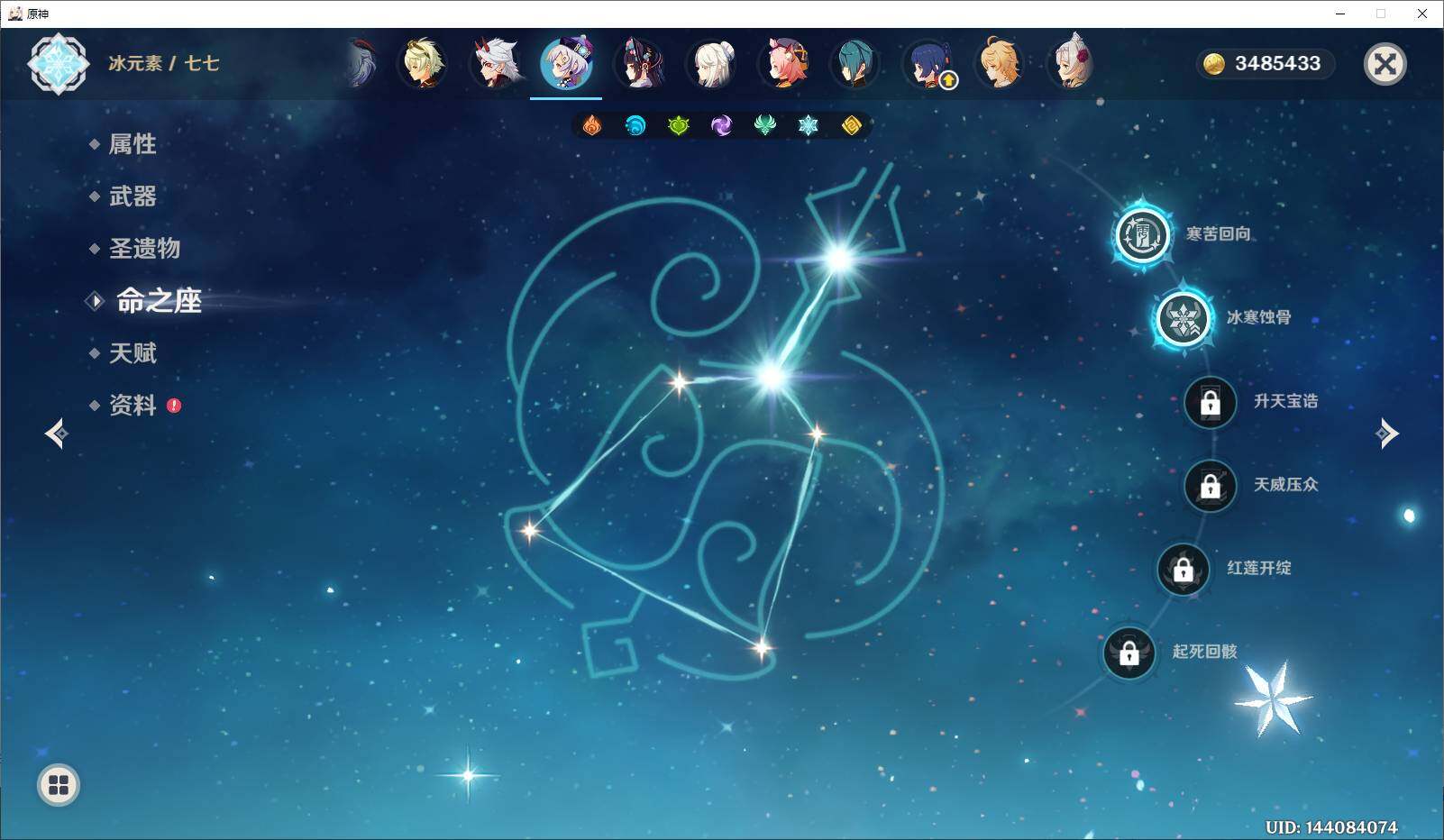Open the 寒苦回向 constellation node
1444x840 pixels.
tap(1143, 234)
